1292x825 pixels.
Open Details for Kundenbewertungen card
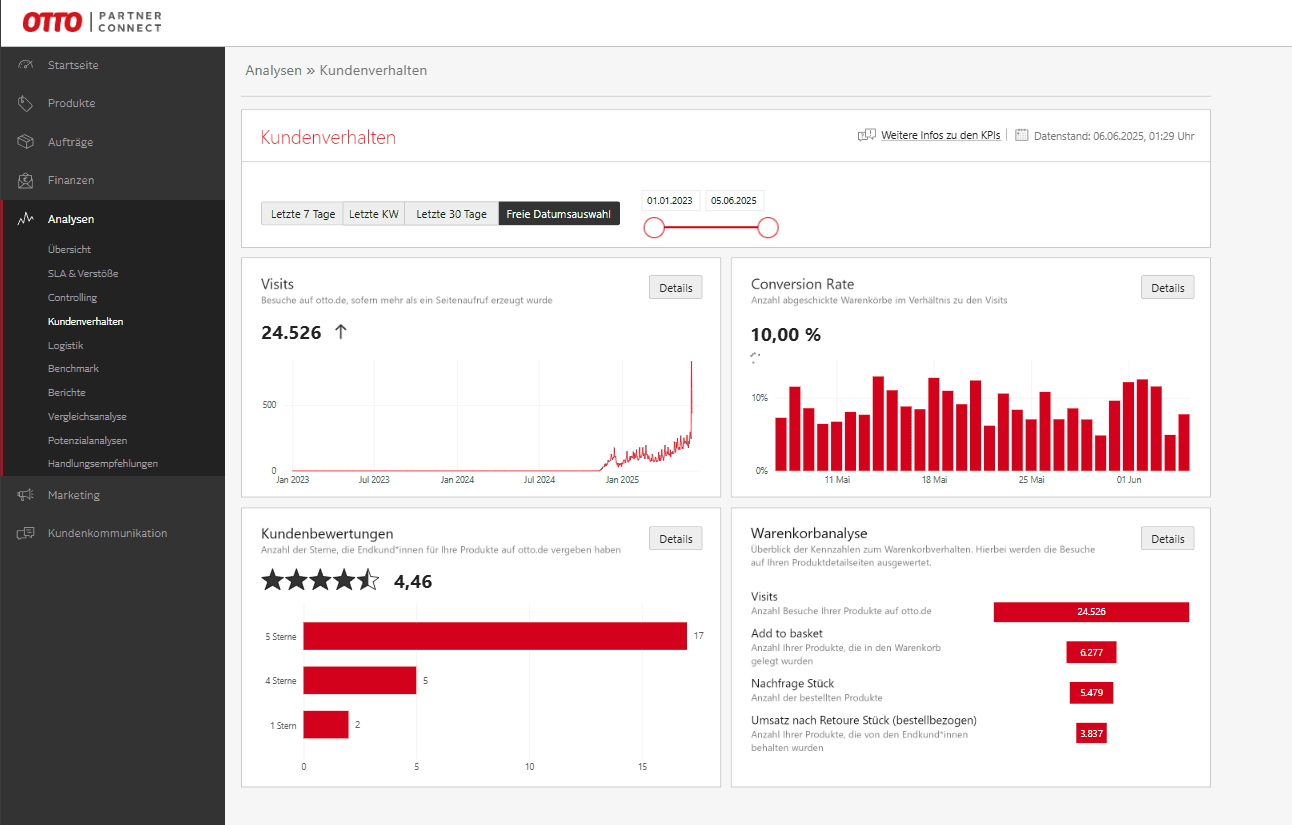676,538
